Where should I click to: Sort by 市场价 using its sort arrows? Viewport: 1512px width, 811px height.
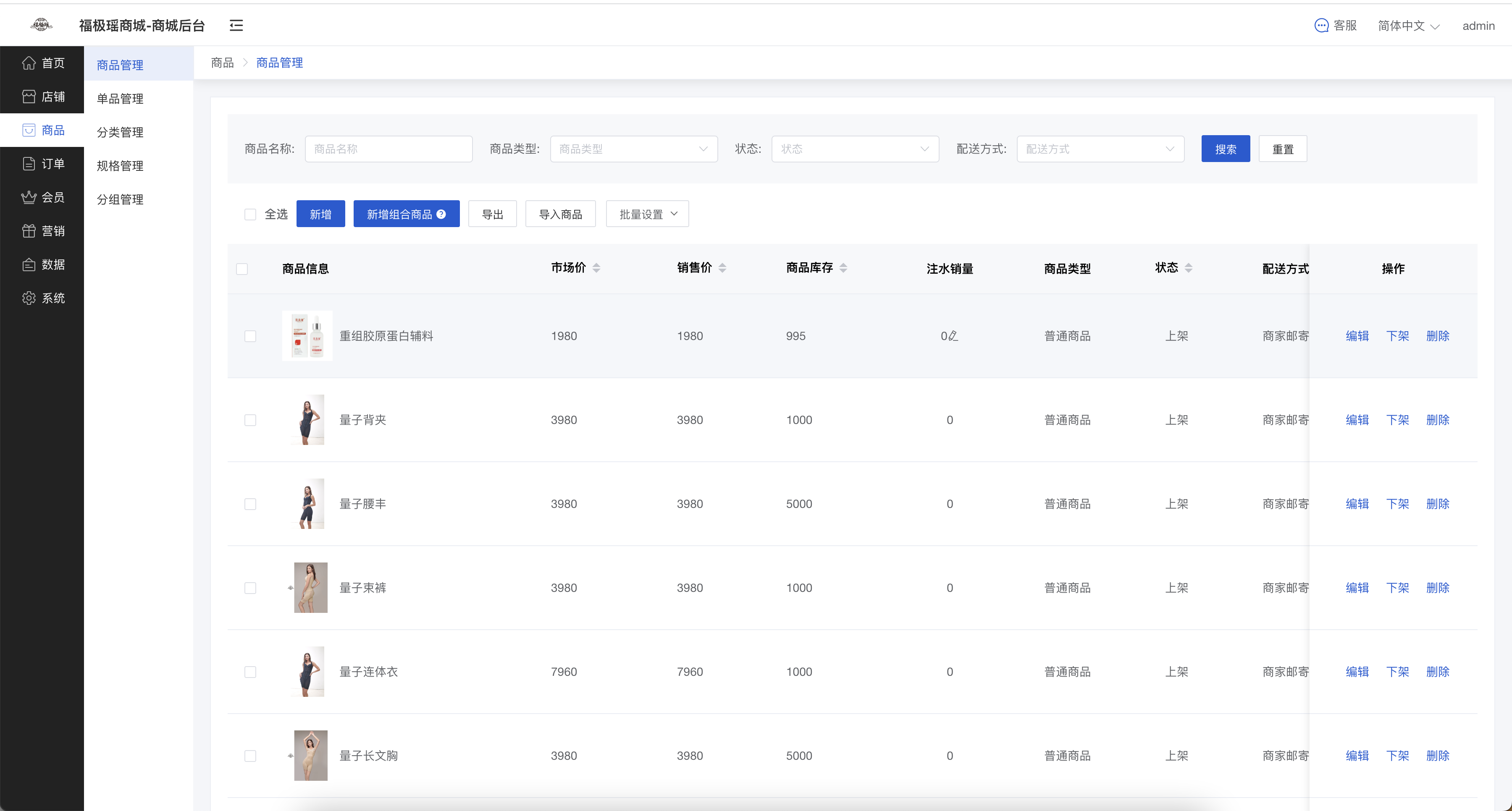596,267
